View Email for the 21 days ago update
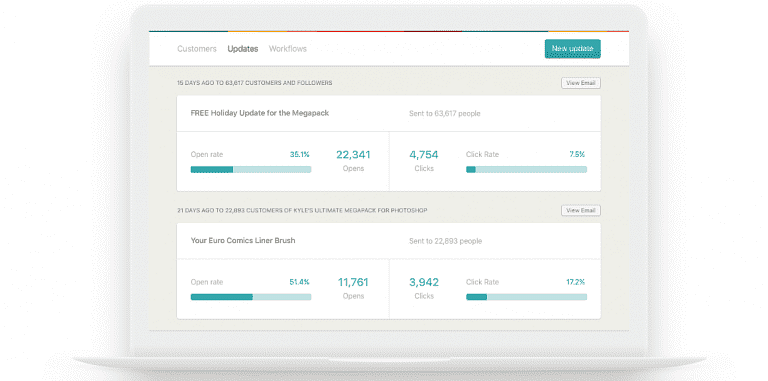Screen dimensions: 768x381 pos(580,211)
